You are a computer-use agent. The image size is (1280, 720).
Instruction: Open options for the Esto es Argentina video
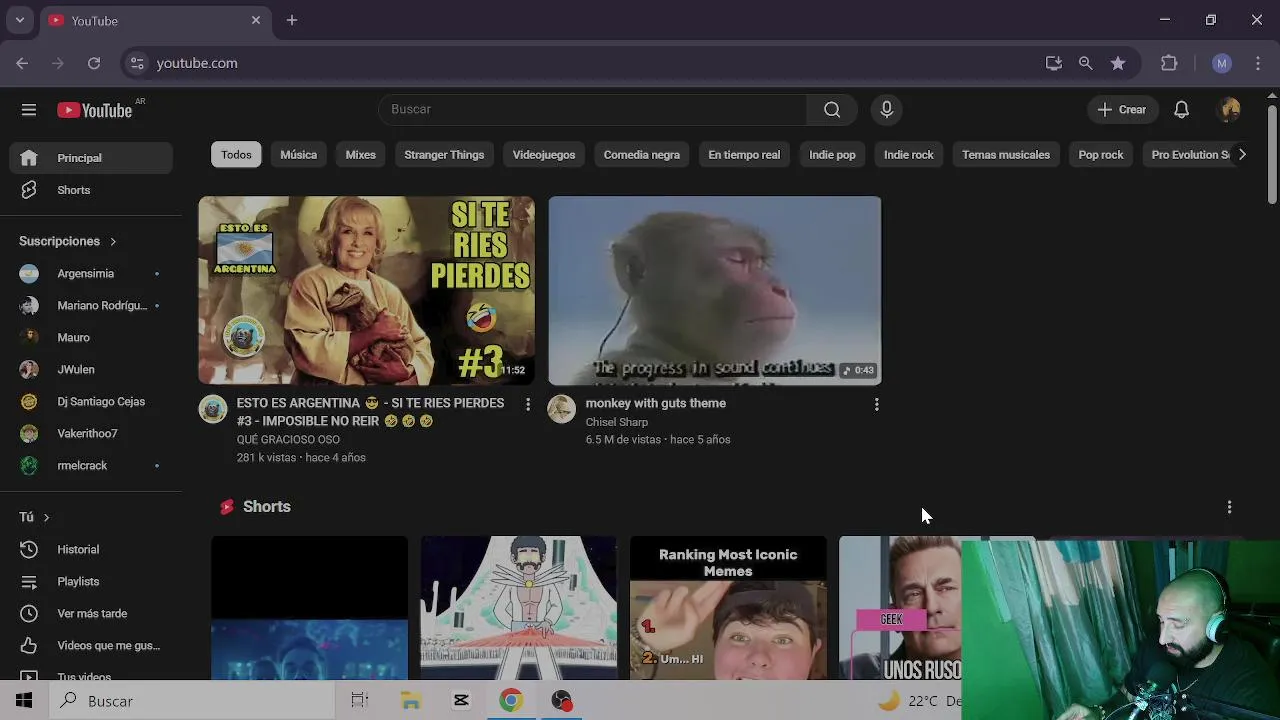[528, 404]
